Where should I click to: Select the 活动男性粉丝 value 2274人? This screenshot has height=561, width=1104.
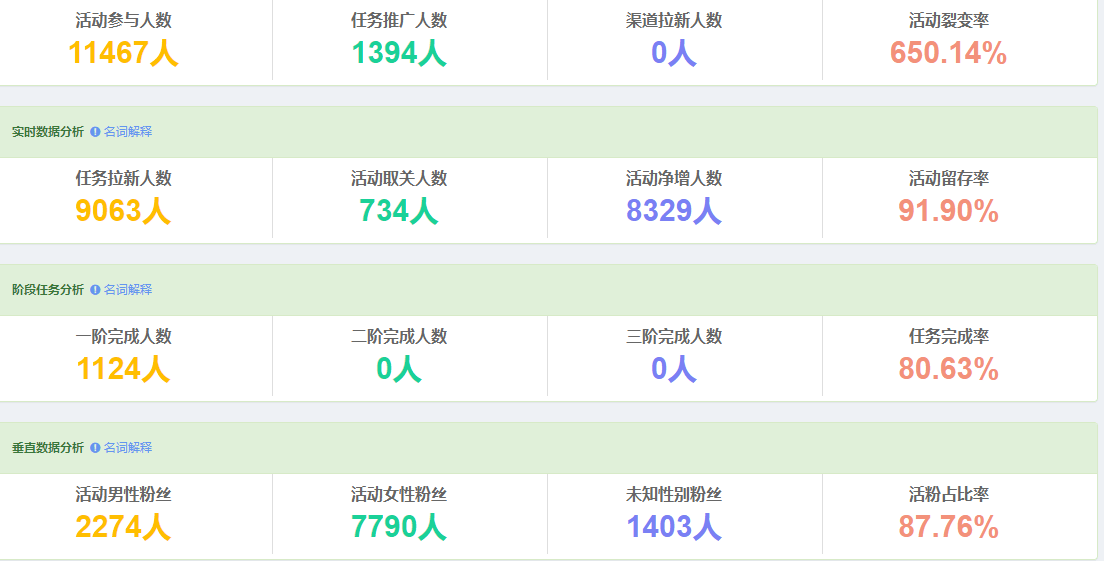[x=123, y=527]
